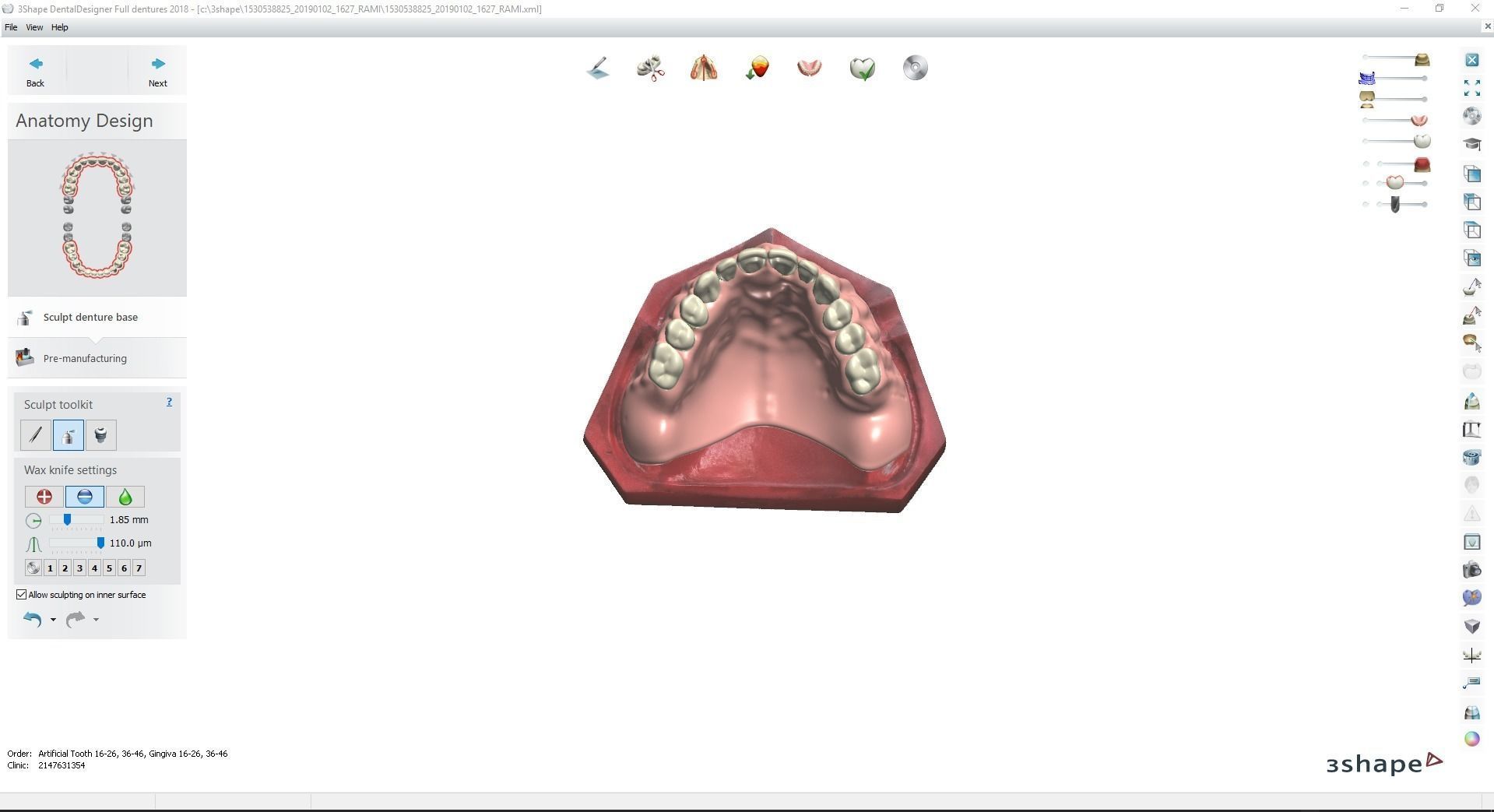Open the File menu
This screenshot has width=1494, height=812.
[x=11, y=27]
